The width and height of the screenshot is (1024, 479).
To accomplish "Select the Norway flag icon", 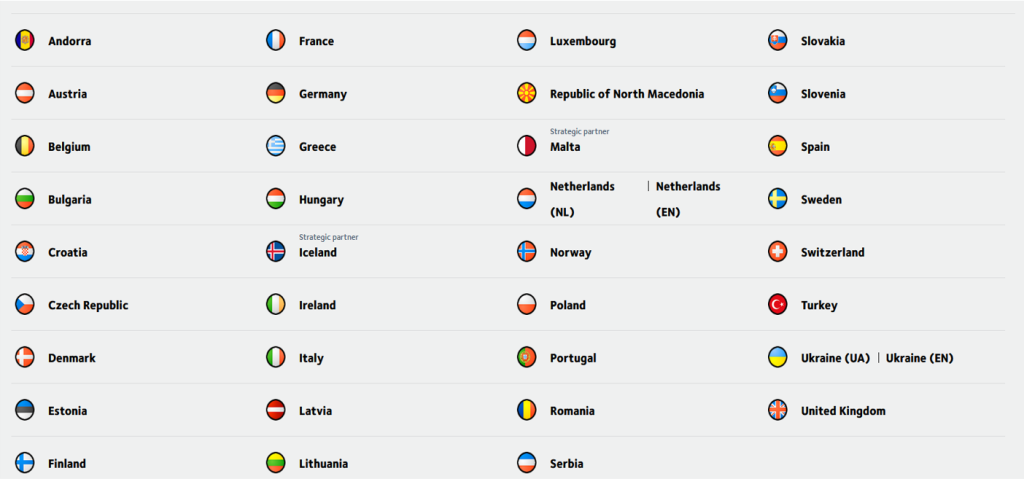I will [527, 252].
